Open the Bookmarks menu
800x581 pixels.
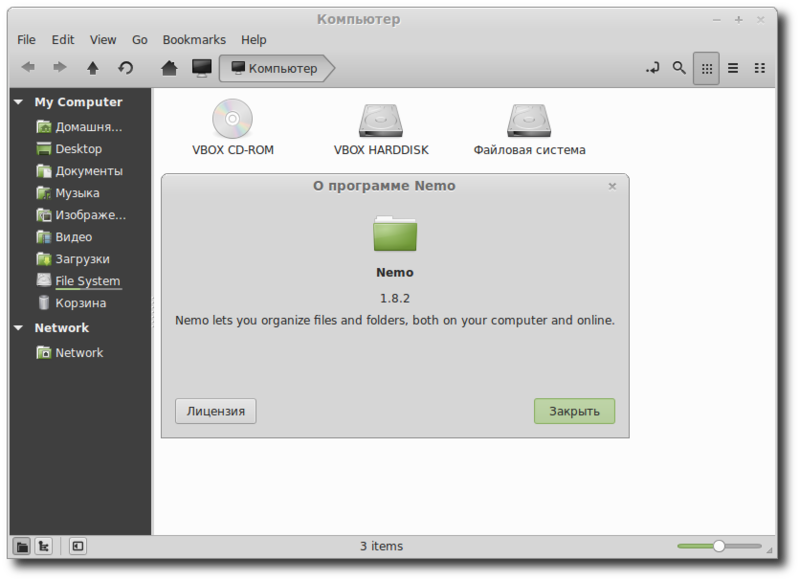pyautogui.click(x=194, y=39)
